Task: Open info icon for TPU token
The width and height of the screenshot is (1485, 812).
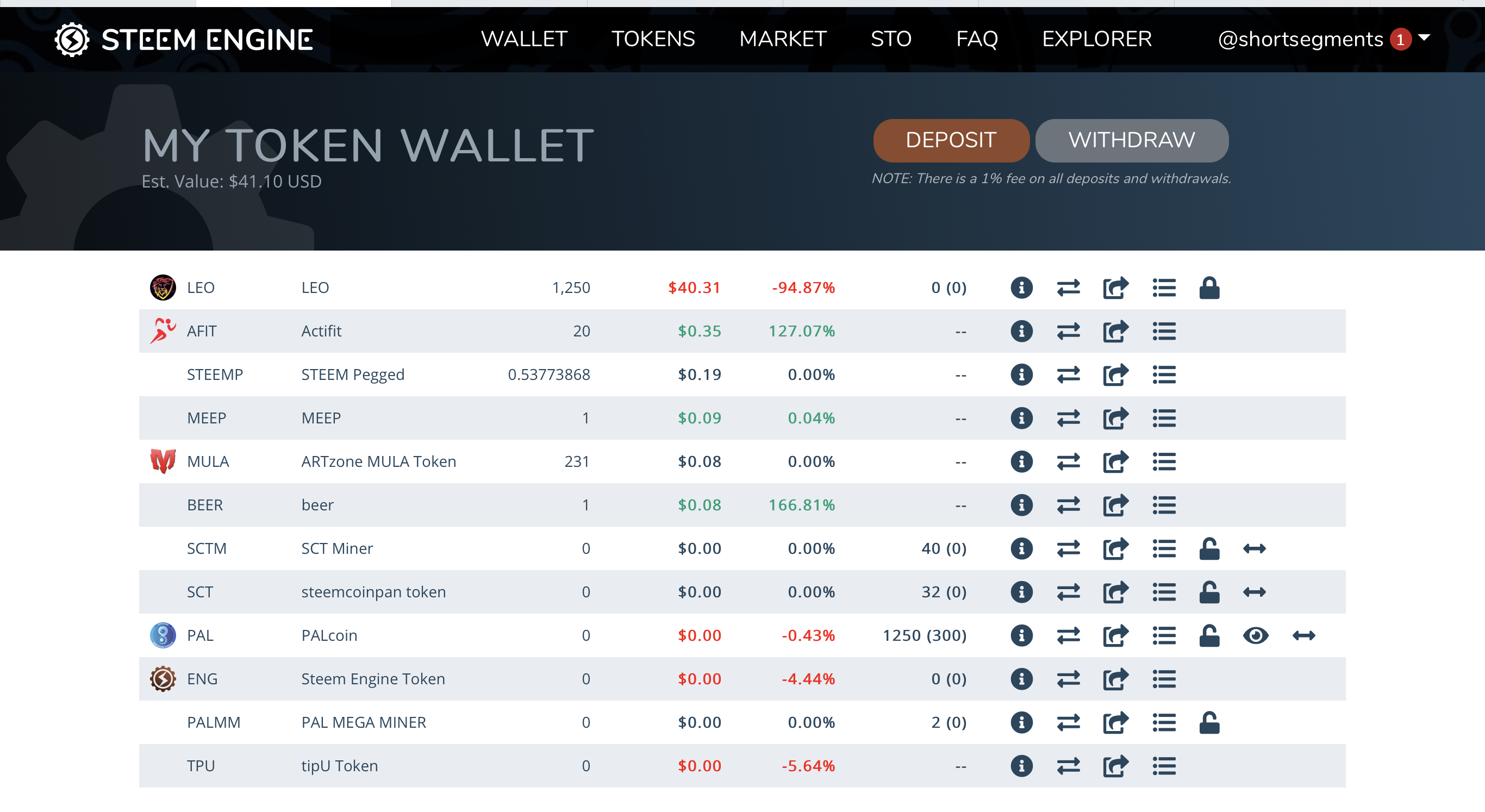Action: [1021, 766]
